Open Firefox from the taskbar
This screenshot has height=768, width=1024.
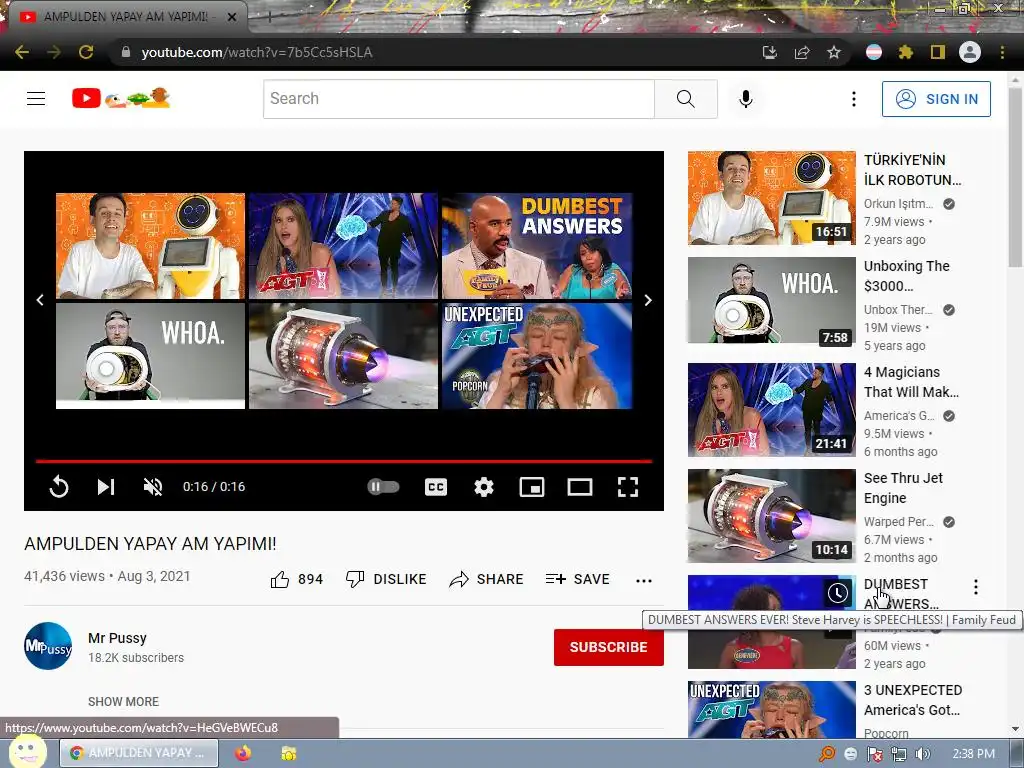click(243, 753)
